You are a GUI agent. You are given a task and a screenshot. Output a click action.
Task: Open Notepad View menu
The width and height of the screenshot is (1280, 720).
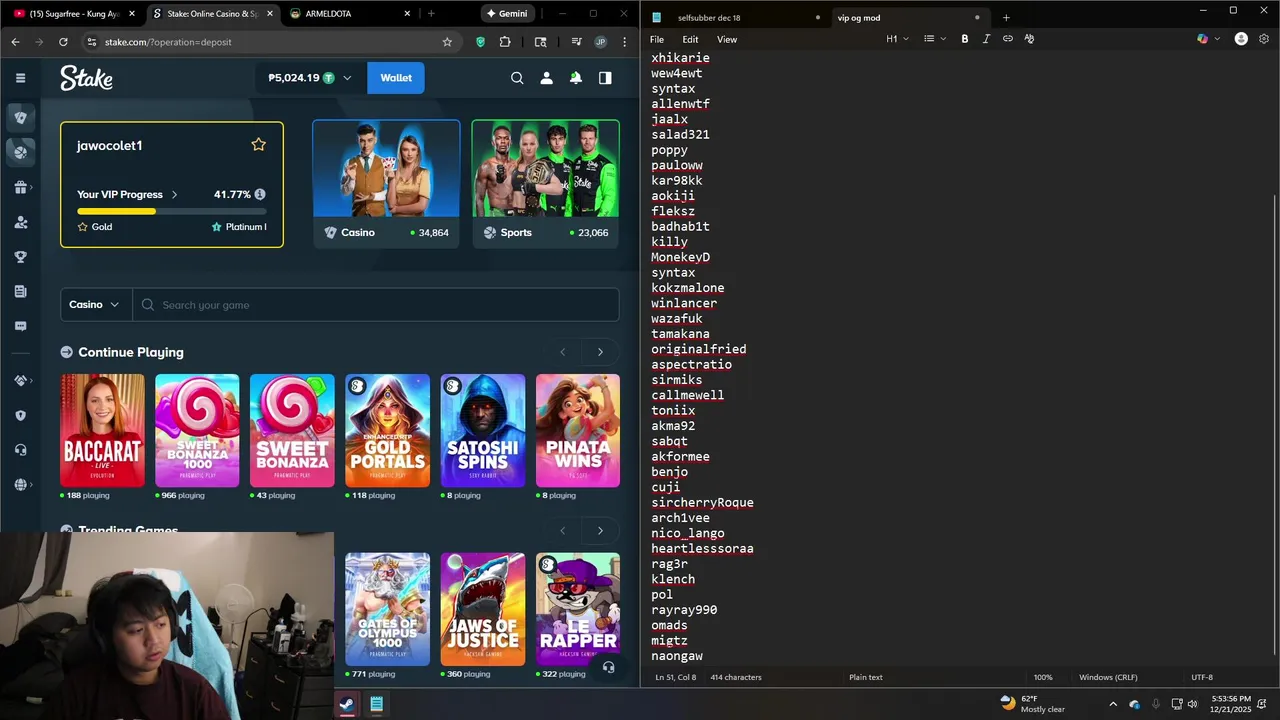[x=727, y=39]
